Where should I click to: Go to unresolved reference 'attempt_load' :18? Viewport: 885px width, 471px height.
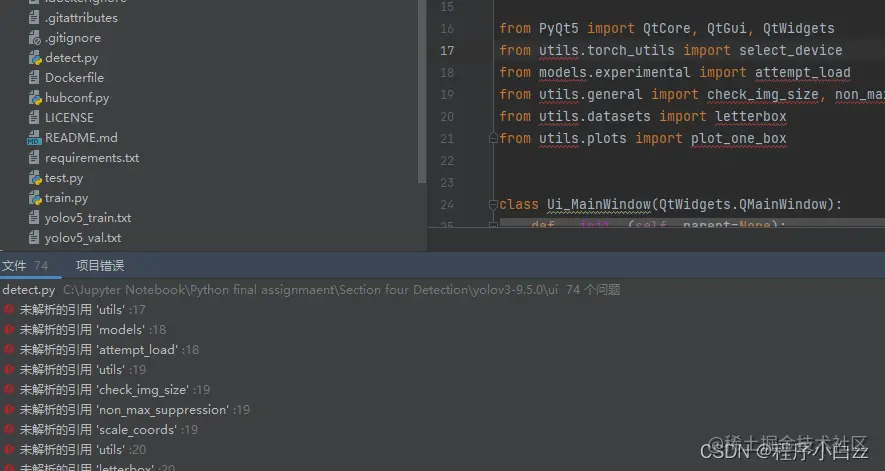click(x=109, y=350)
